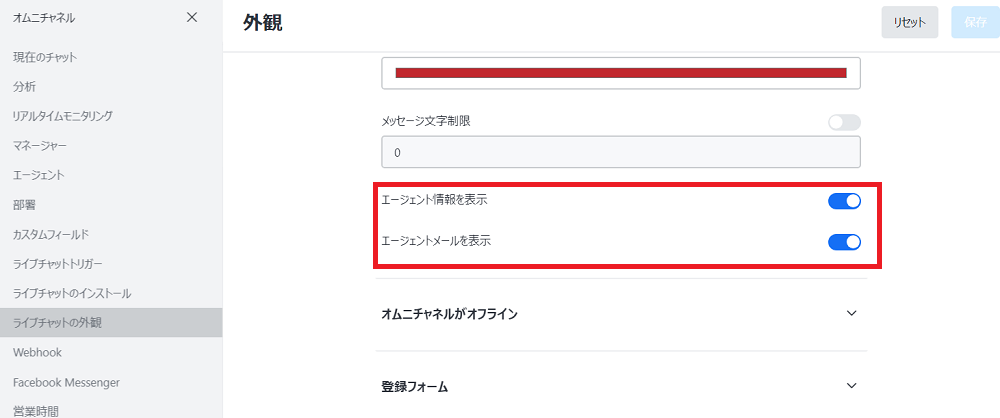
Task: Open the オムニチャネルがオフライン accordion heading
Action: point(450,314)
